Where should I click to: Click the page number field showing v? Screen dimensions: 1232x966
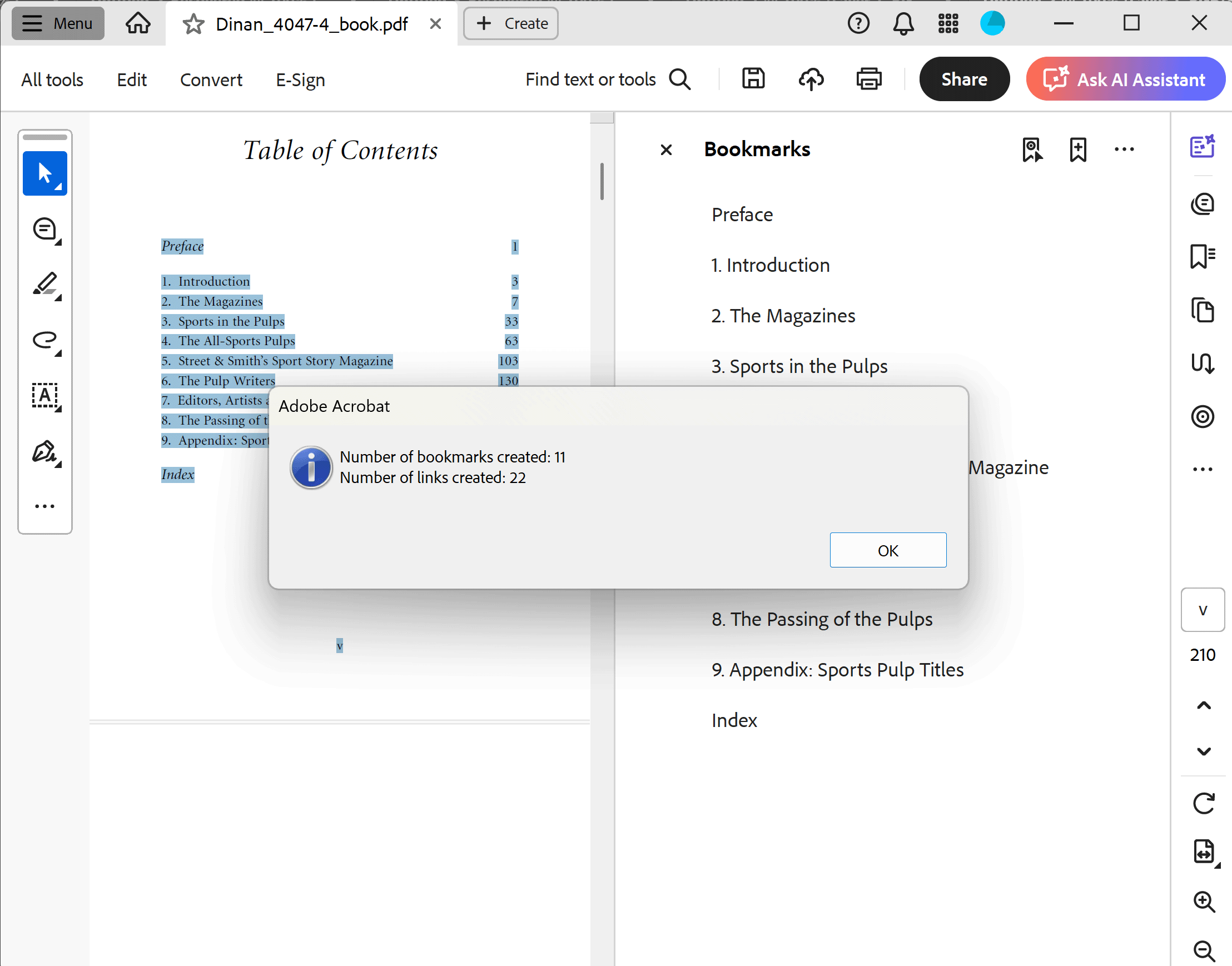tap(1203, 610)
